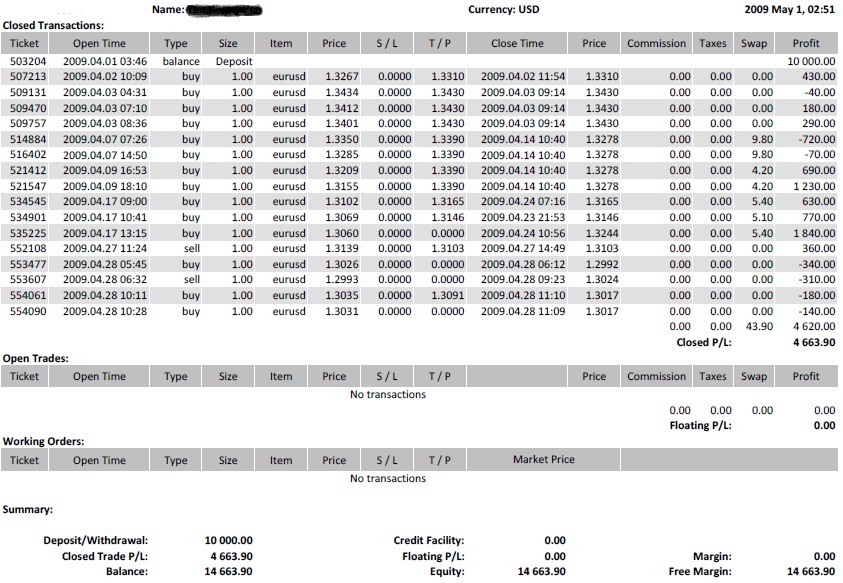The image size is (843, 583).
Task: Click the 10 000.00 deposit profit value
Action: (811, 61)
